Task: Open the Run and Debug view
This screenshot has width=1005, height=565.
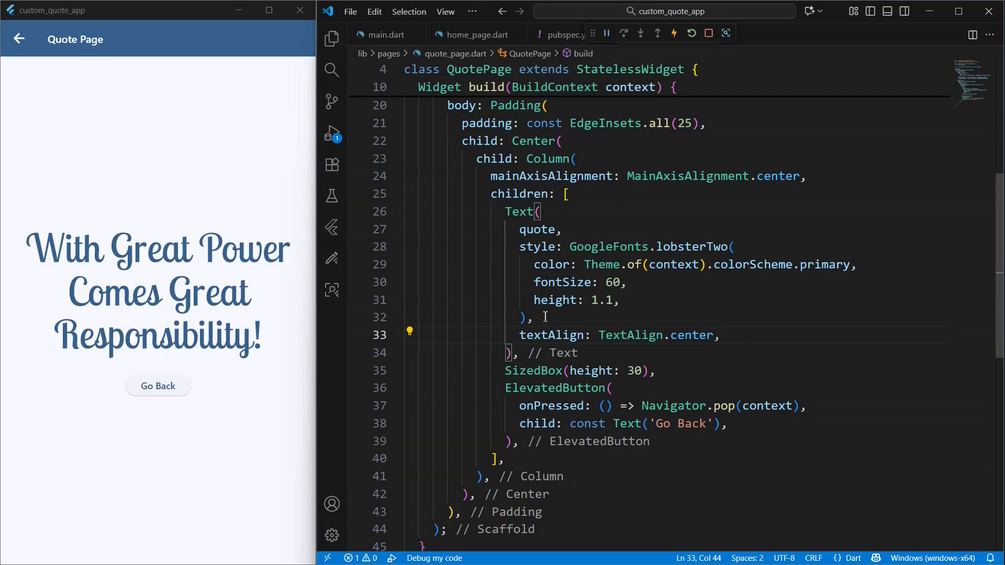Action: pyautogui.click(x=331, y=133)
